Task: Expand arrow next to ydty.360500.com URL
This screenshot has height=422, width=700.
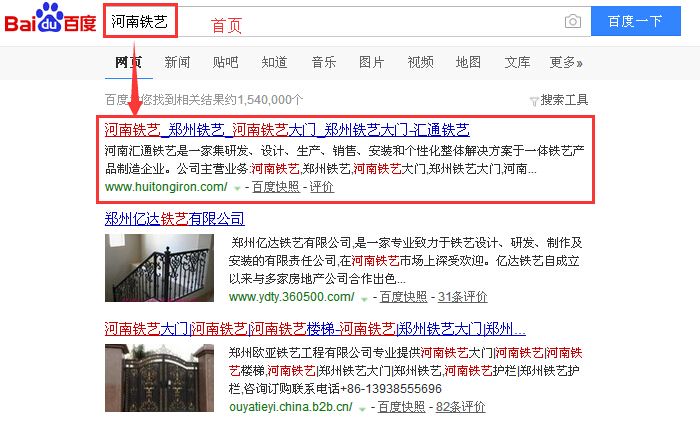Action: click(x=364, y=298)
